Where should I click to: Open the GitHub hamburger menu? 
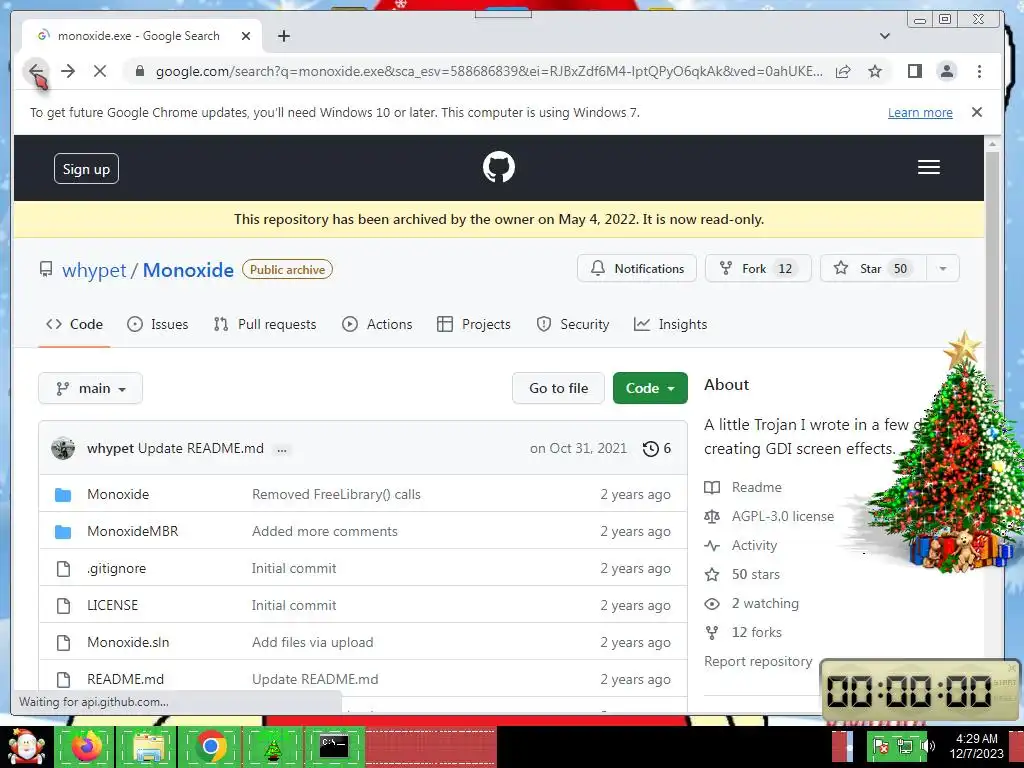coord(929,167)
